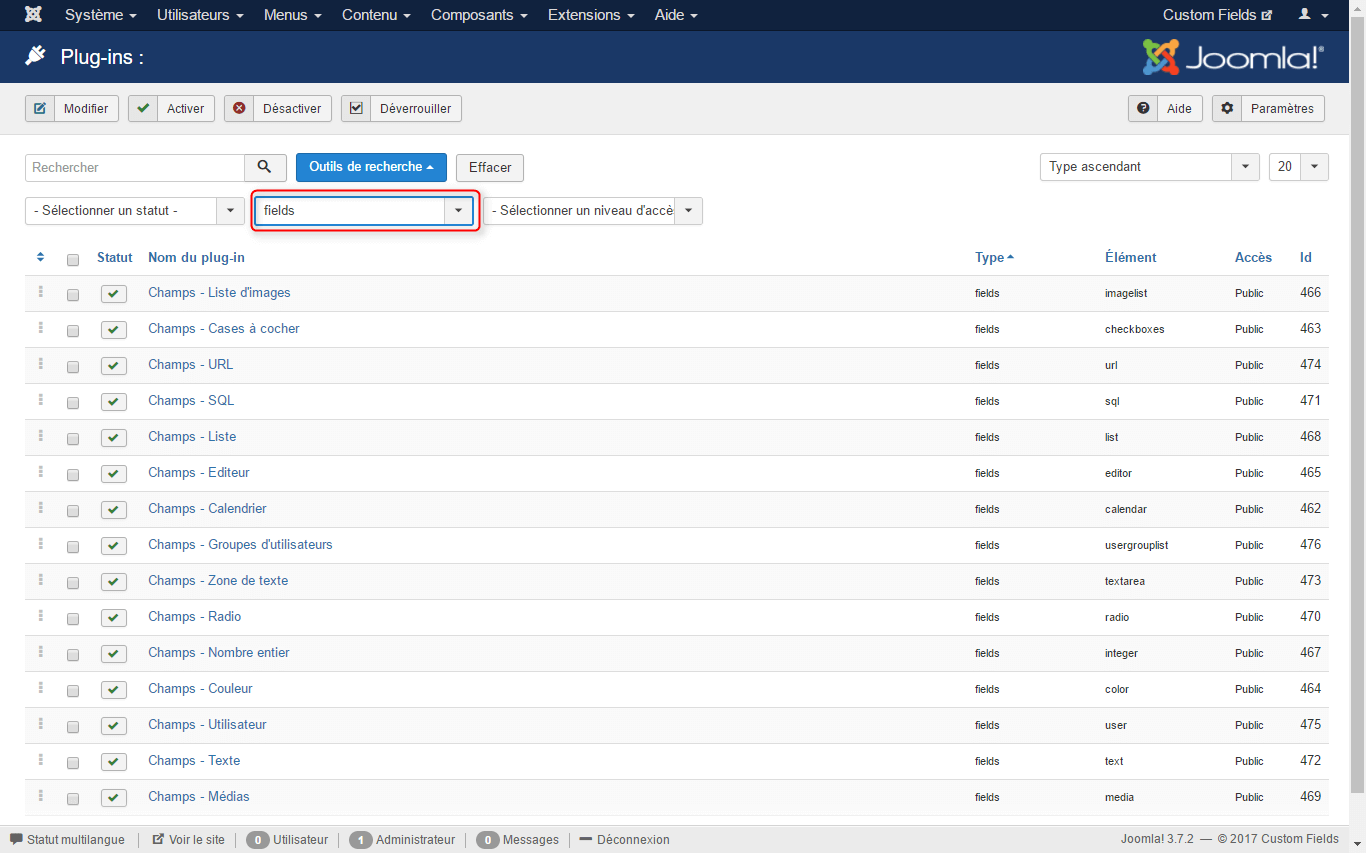Check the box for Champs - Radio
This screenshot has width=1366, height=853.
point(73,619)
